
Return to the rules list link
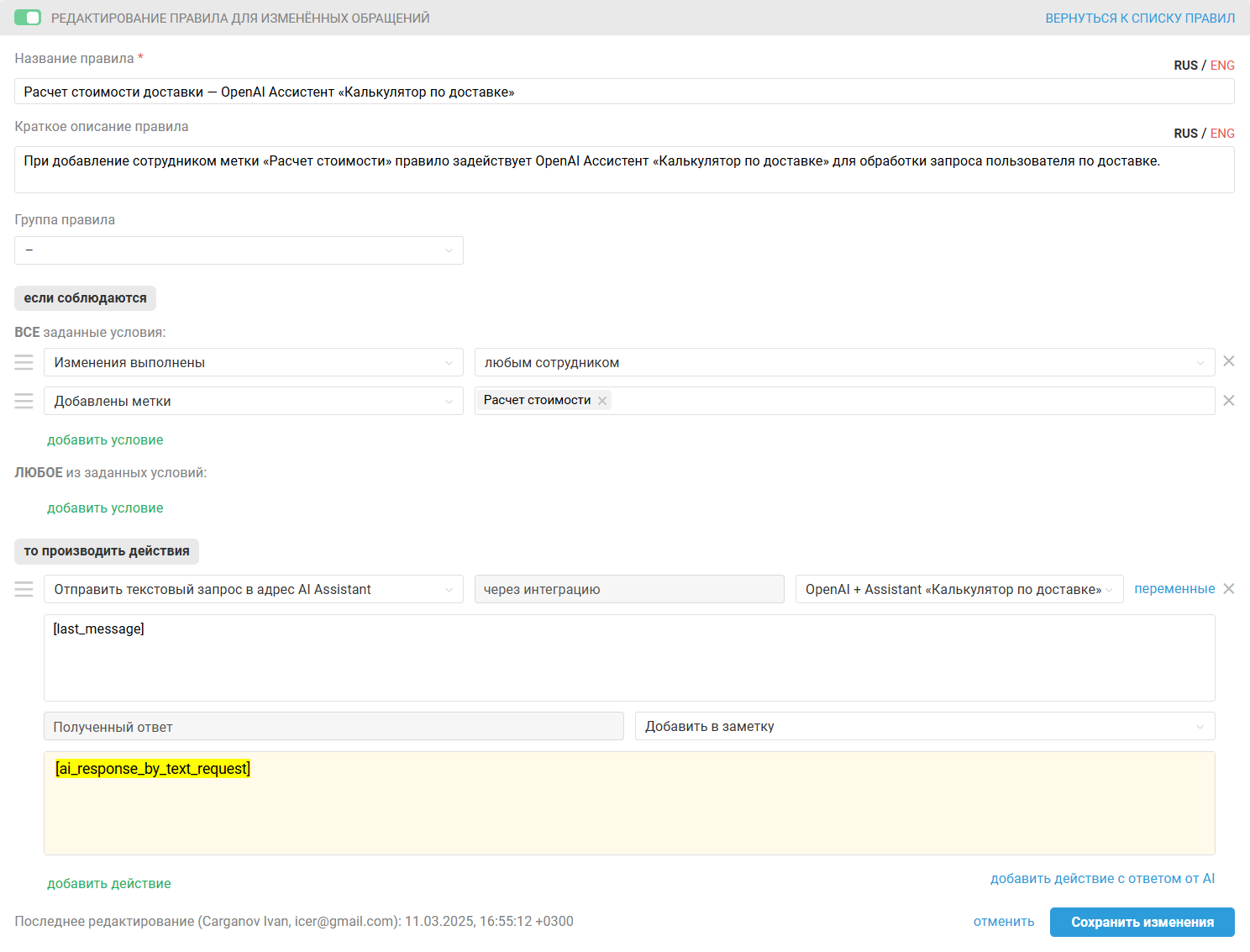pyautogui.click(x=1140, y=18)
